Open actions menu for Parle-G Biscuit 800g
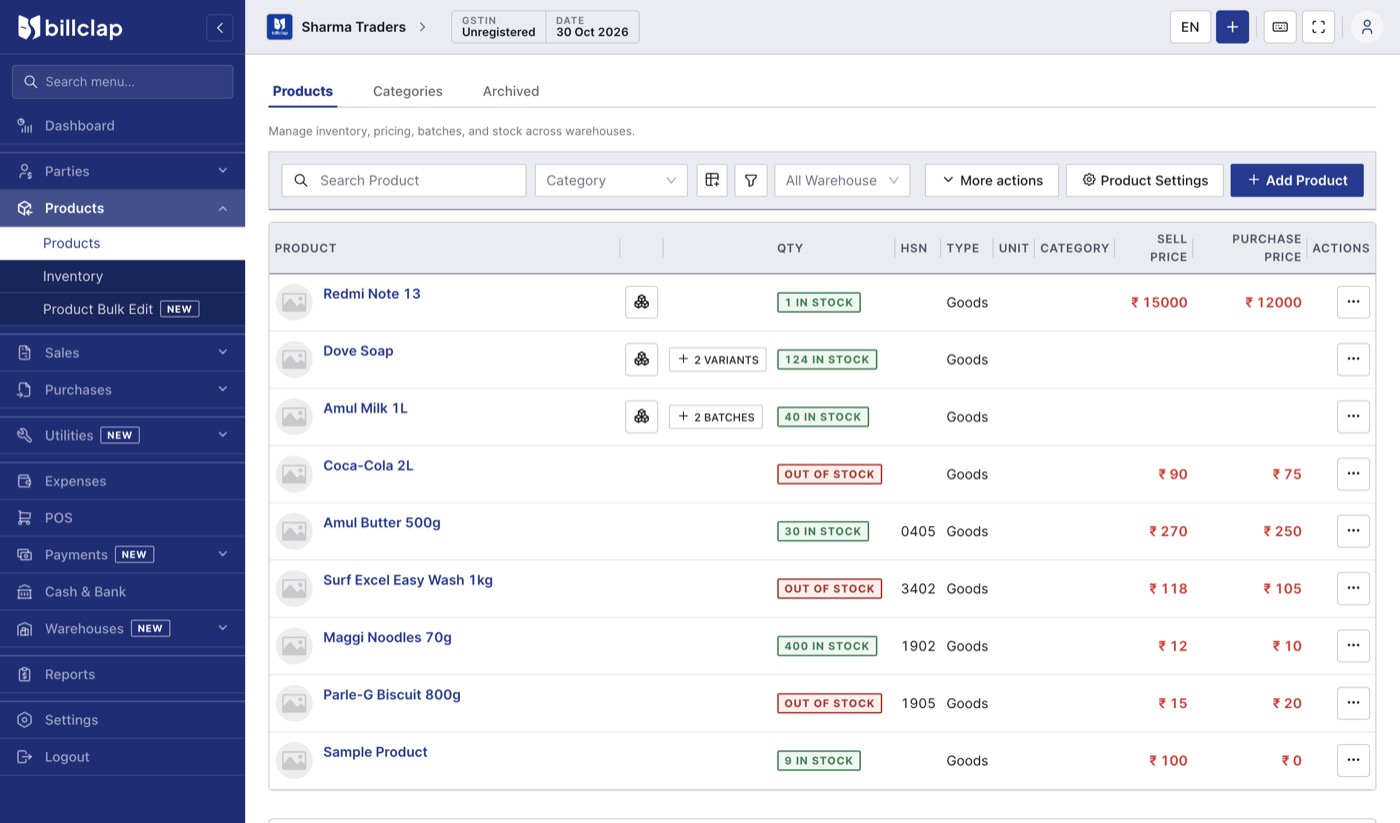 [x=1353, y=703]
